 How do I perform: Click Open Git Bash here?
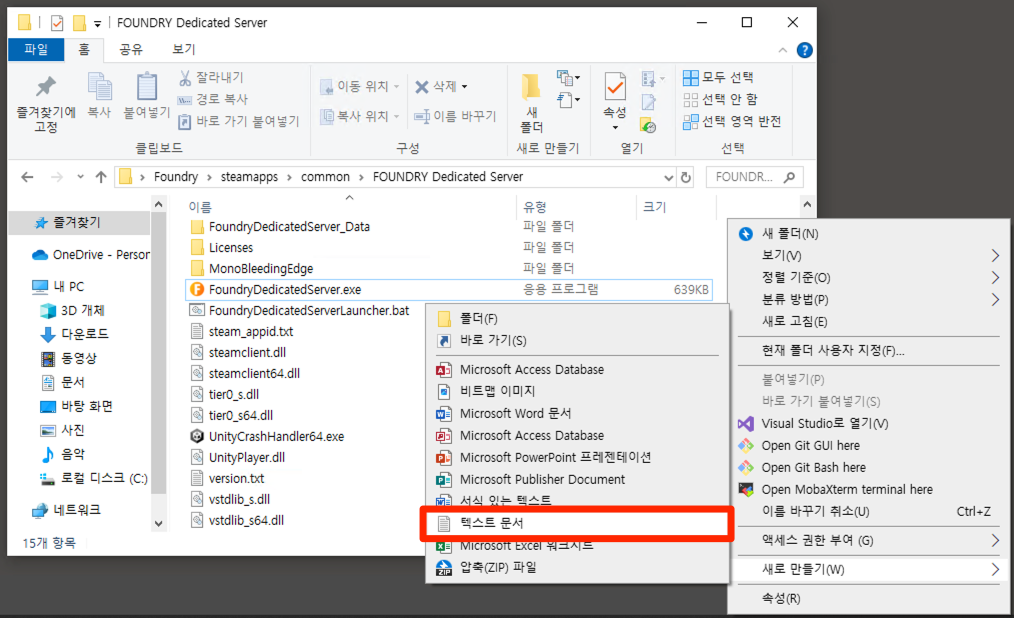point(813,467)
